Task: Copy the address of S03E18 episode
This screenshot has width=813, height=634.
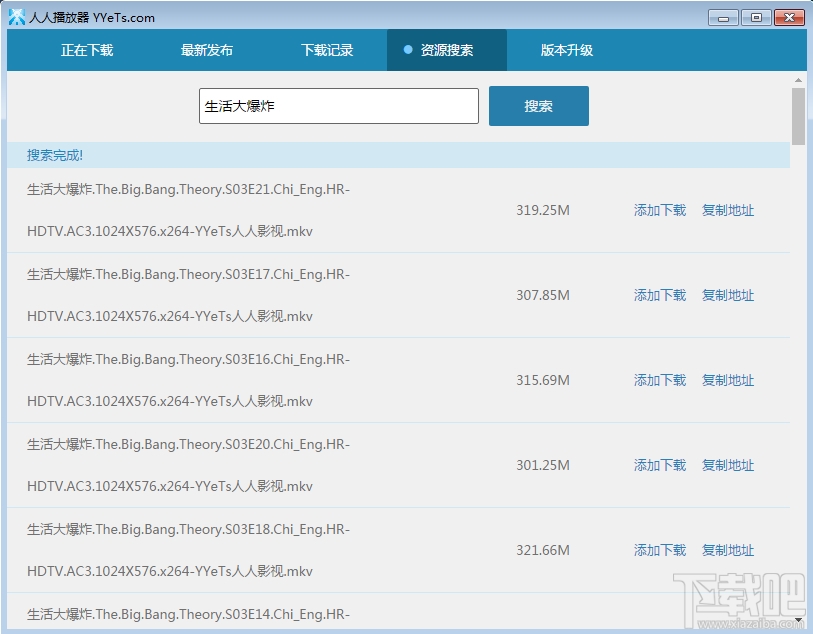Action: tap(728, 551)
